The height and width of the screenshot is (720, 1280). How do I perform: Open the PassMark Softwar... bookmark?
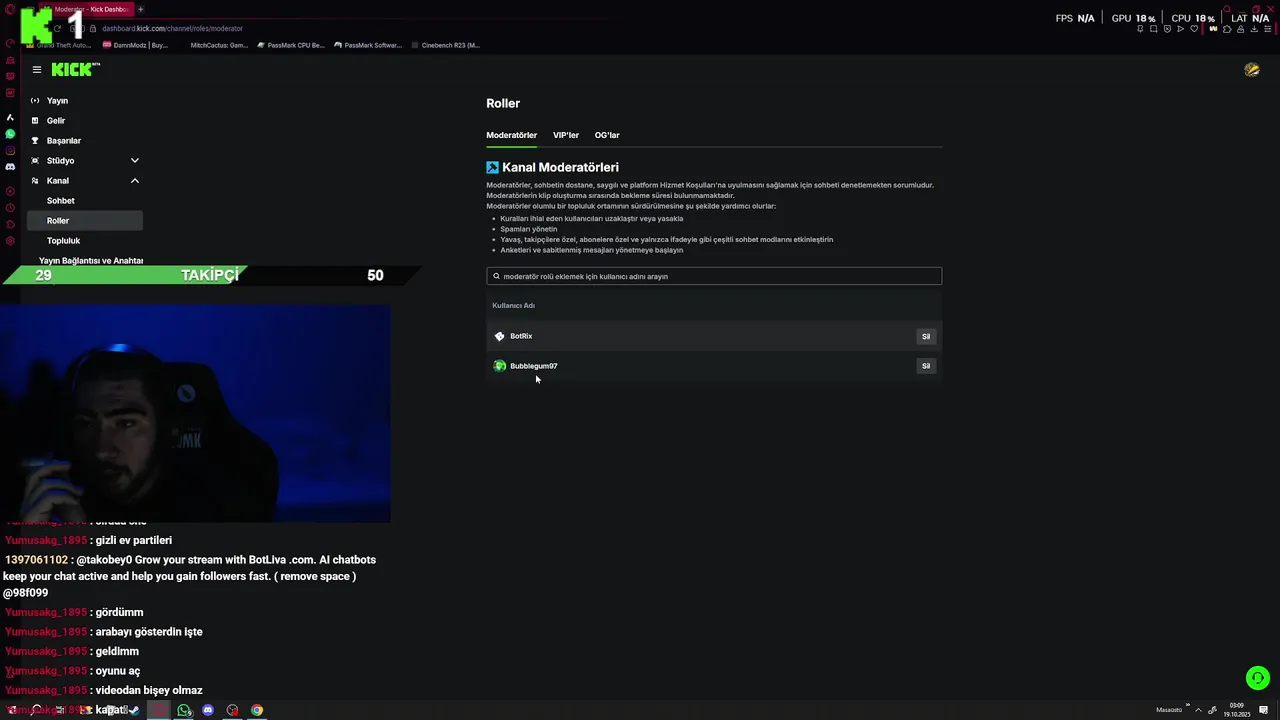coord(368,45)
